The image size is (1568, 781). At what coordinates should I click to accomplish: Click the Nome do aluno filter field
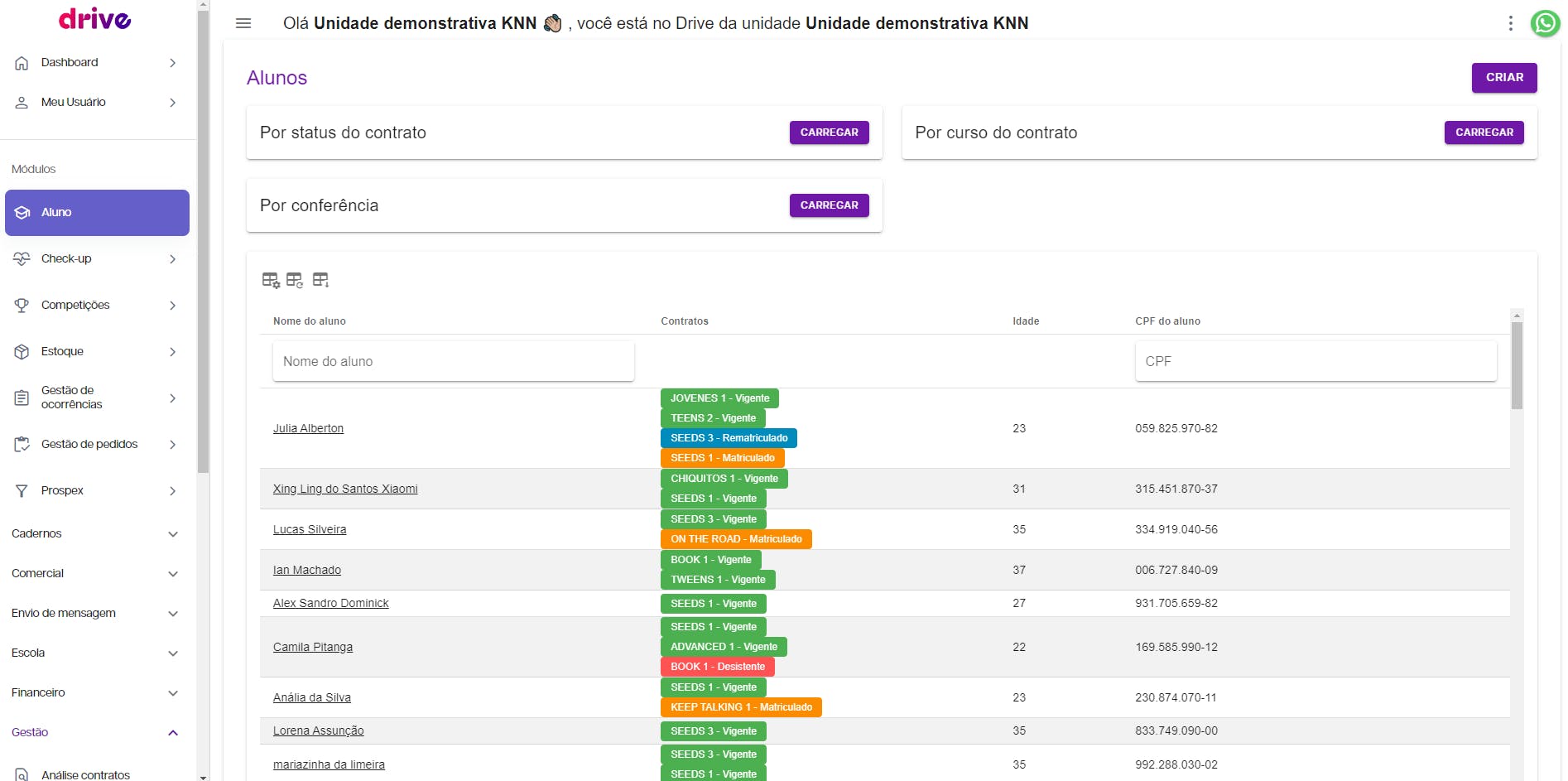[x=454, y=362]
